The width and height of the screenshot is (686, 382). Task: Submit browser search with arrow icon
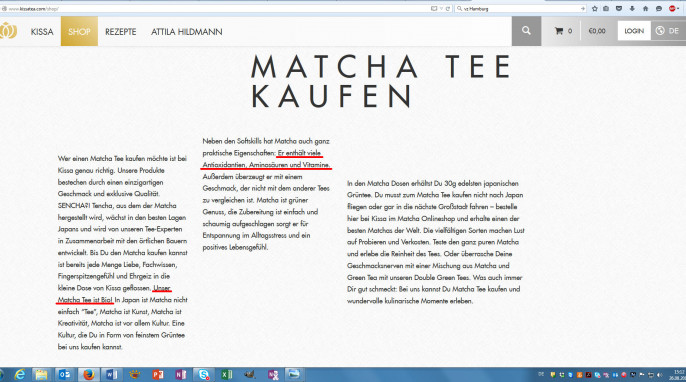583,8
